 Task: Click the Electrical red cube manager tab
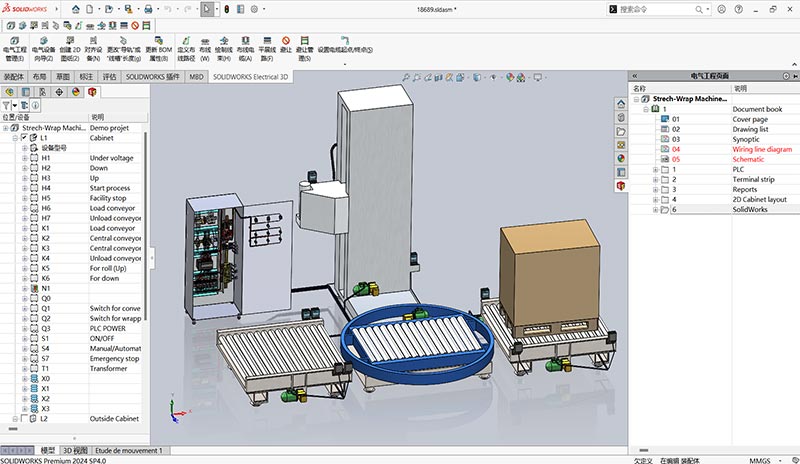(92, 92)
